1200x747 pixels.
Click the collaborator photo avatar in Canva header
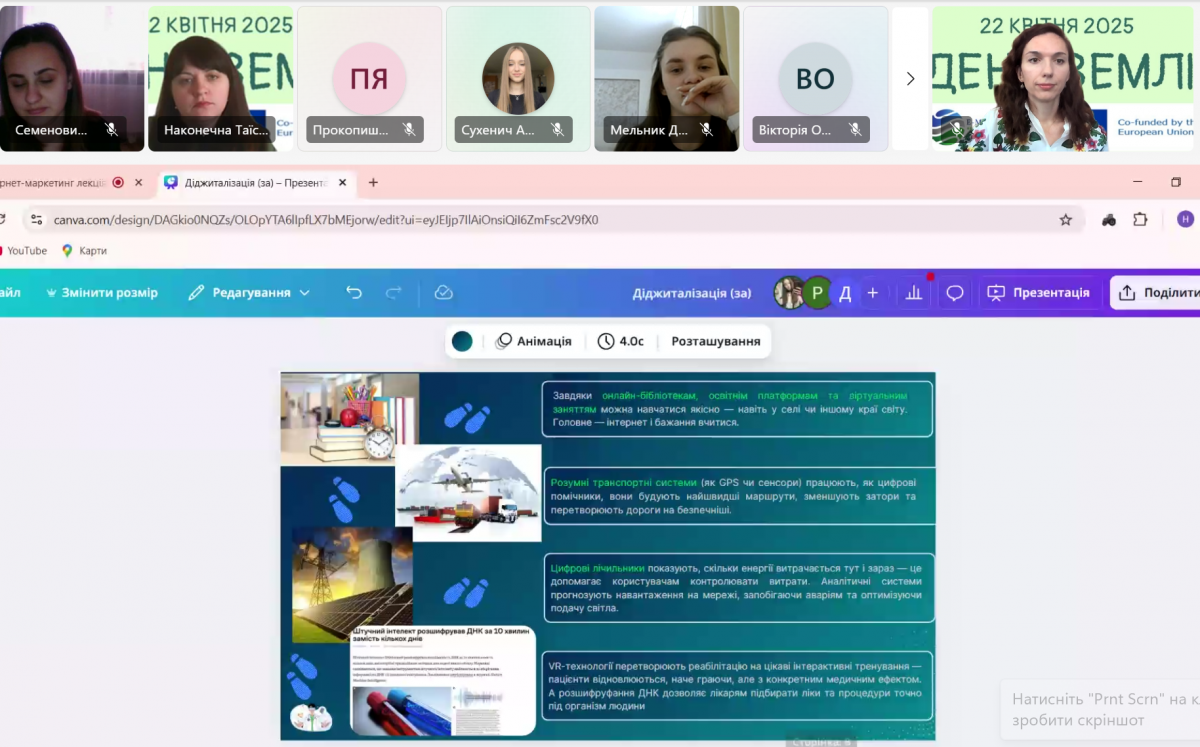point(789,293)
